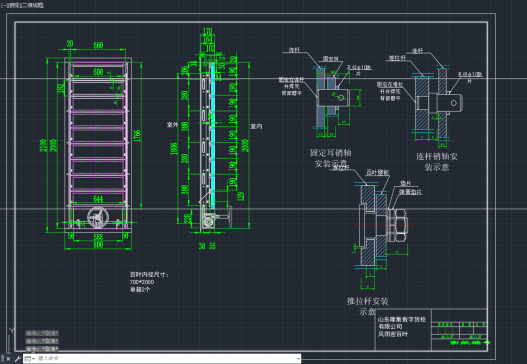Open the [-] viewport controls menu
527x364 pixels.
pyautogui.click(x=4, y=5)
